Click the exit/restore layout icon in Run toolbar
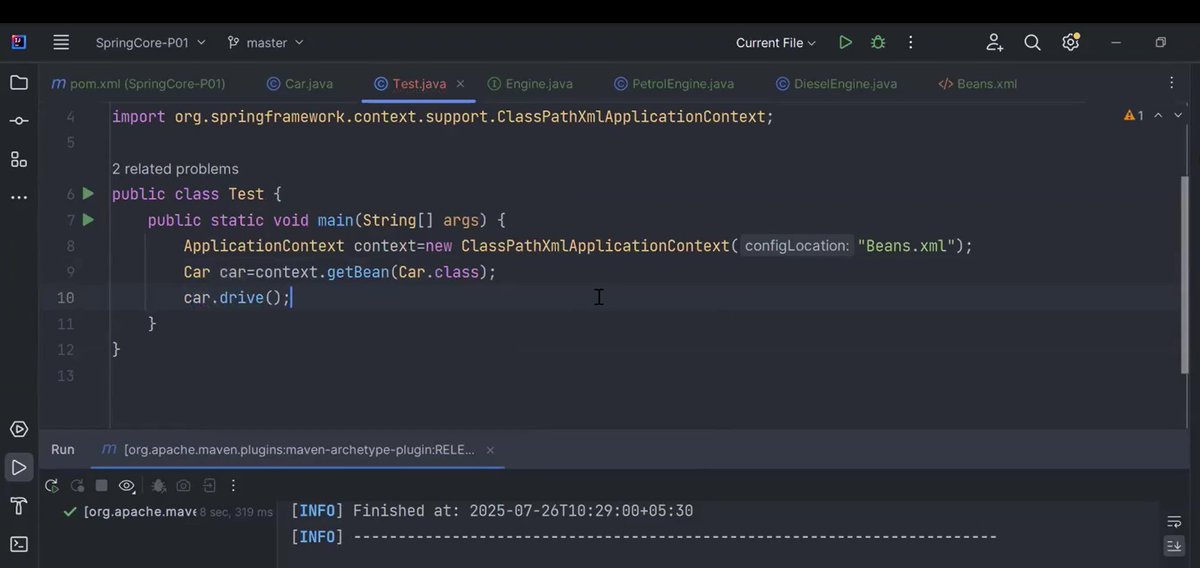The width and height of the screenshot is (1200, 568). pos(209,486)
